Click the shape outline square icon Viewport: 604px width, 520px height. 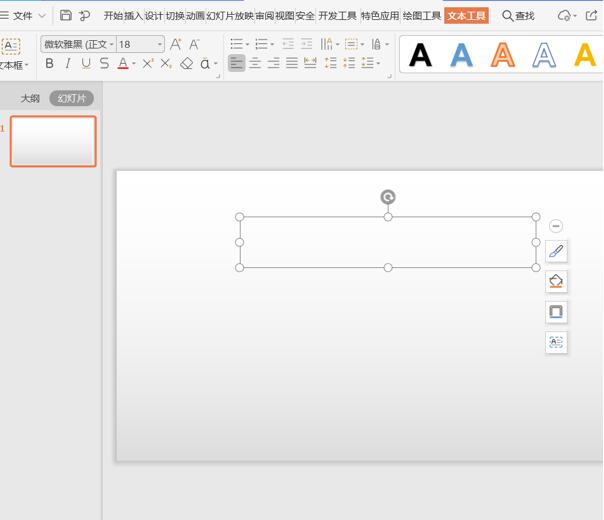tap(556, 312)
